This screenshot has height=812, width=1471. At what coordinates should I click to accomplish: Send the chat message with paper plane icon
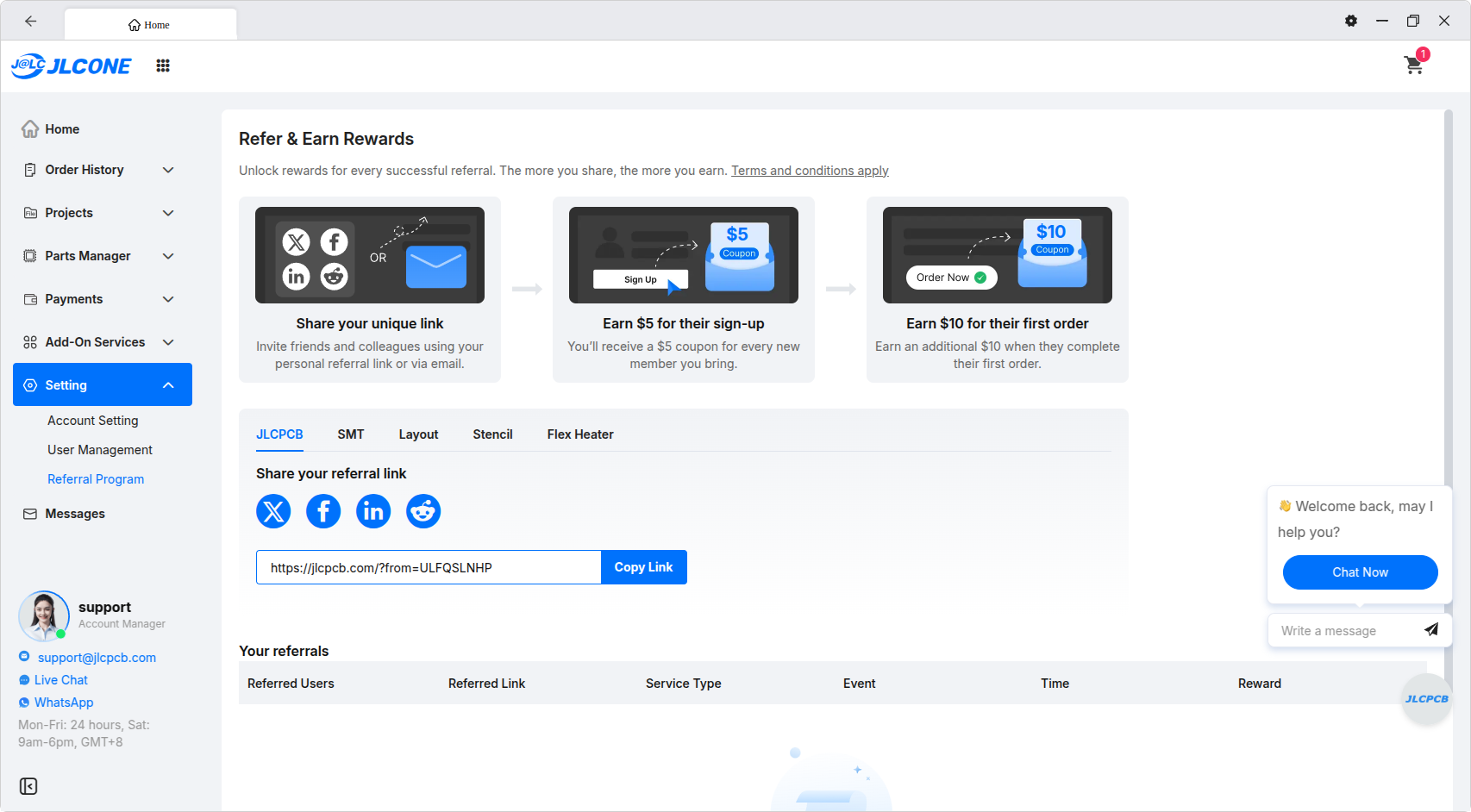pos(1431,629)
